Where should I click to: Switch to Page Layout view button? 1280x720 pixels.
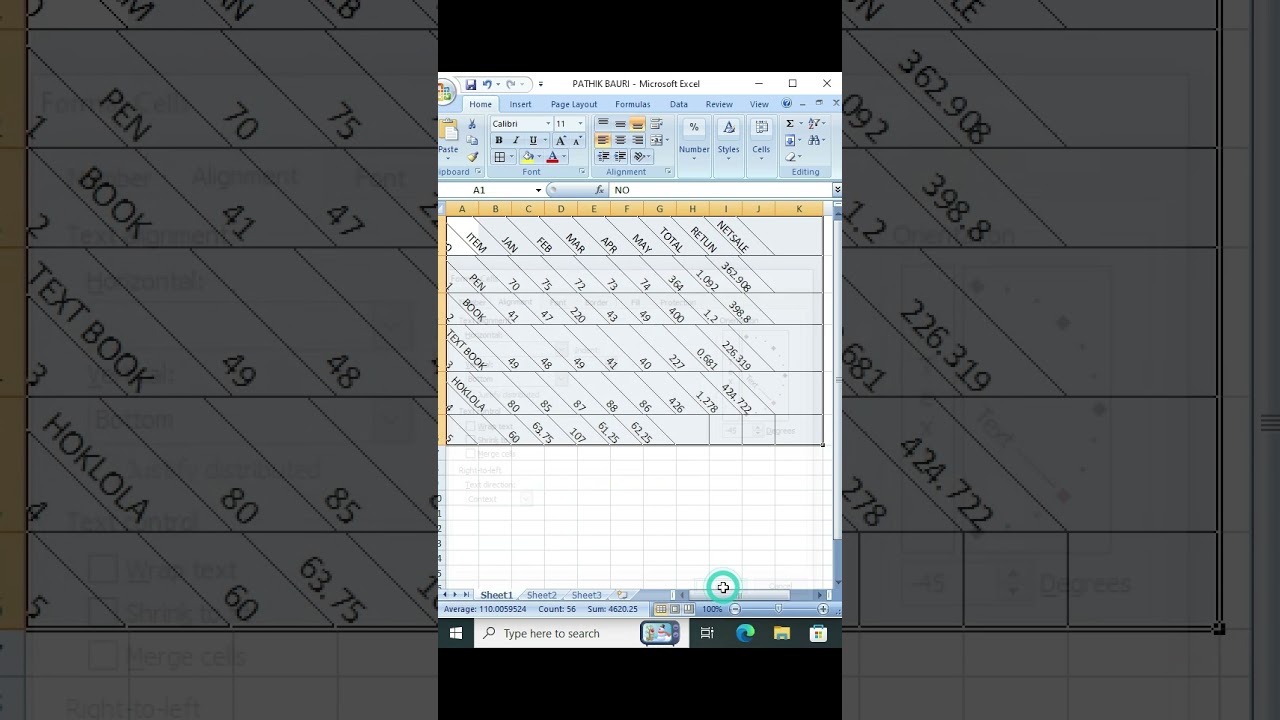(x=675, y=609)
